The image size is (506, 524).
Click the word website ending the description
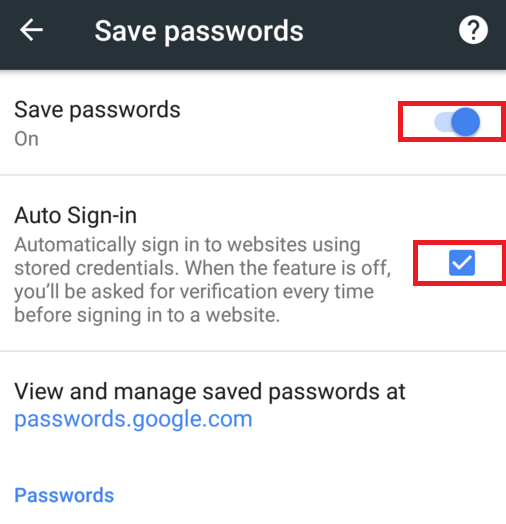242,315
